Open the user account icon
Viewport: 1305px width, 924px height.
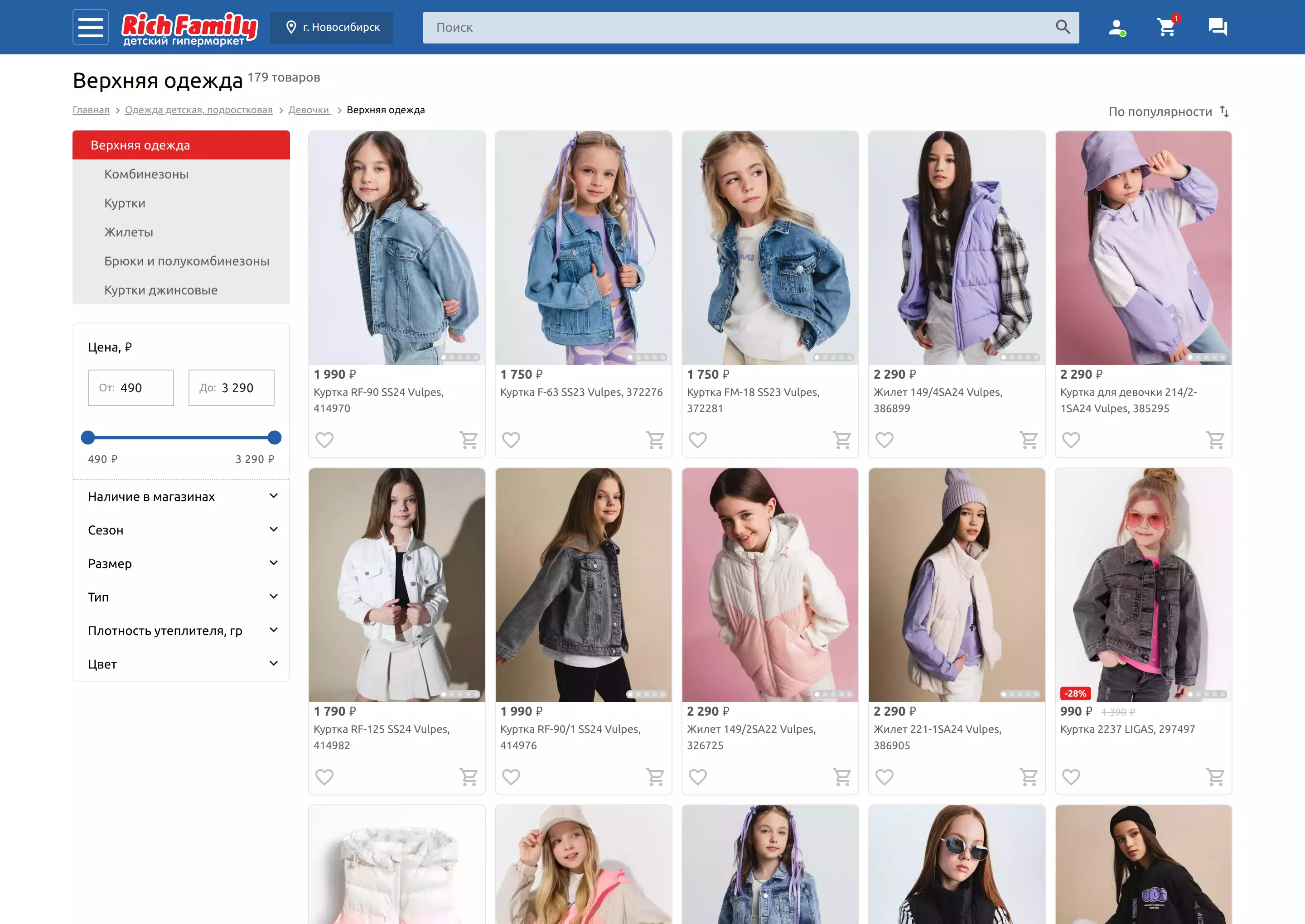point(1116,27)
